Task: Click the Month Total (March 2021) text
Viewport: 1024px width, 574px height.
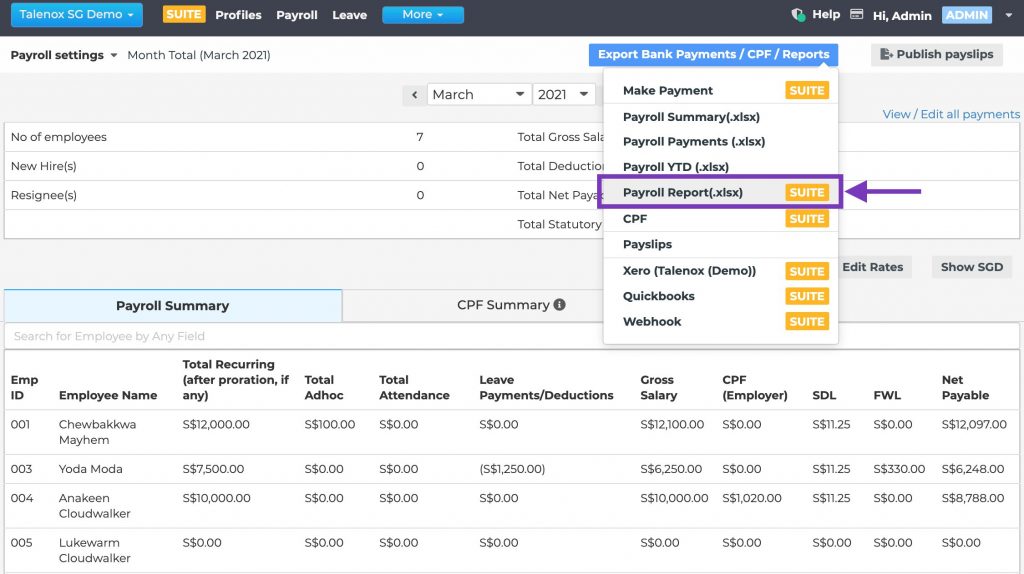Action: [x=199, y=55]
